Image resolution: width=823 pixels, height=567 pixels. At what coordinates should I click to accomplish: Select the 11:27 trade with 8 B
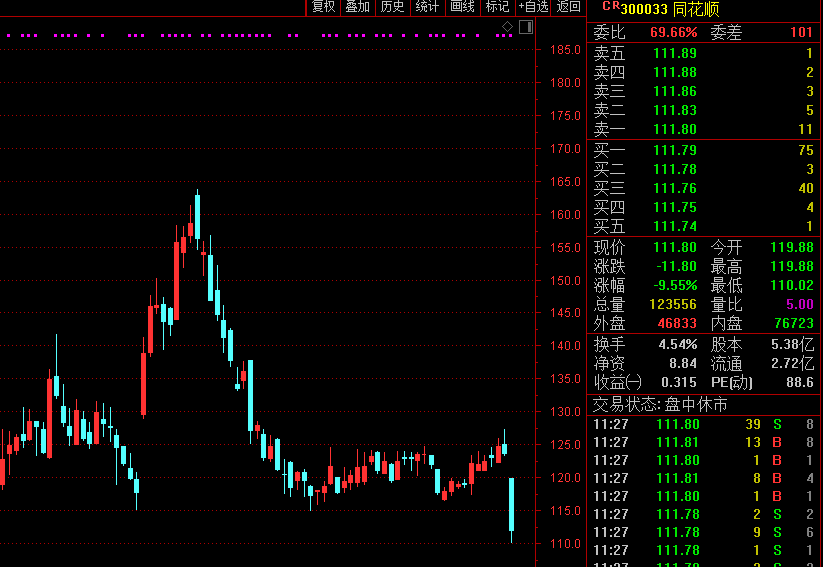[704, 478]
